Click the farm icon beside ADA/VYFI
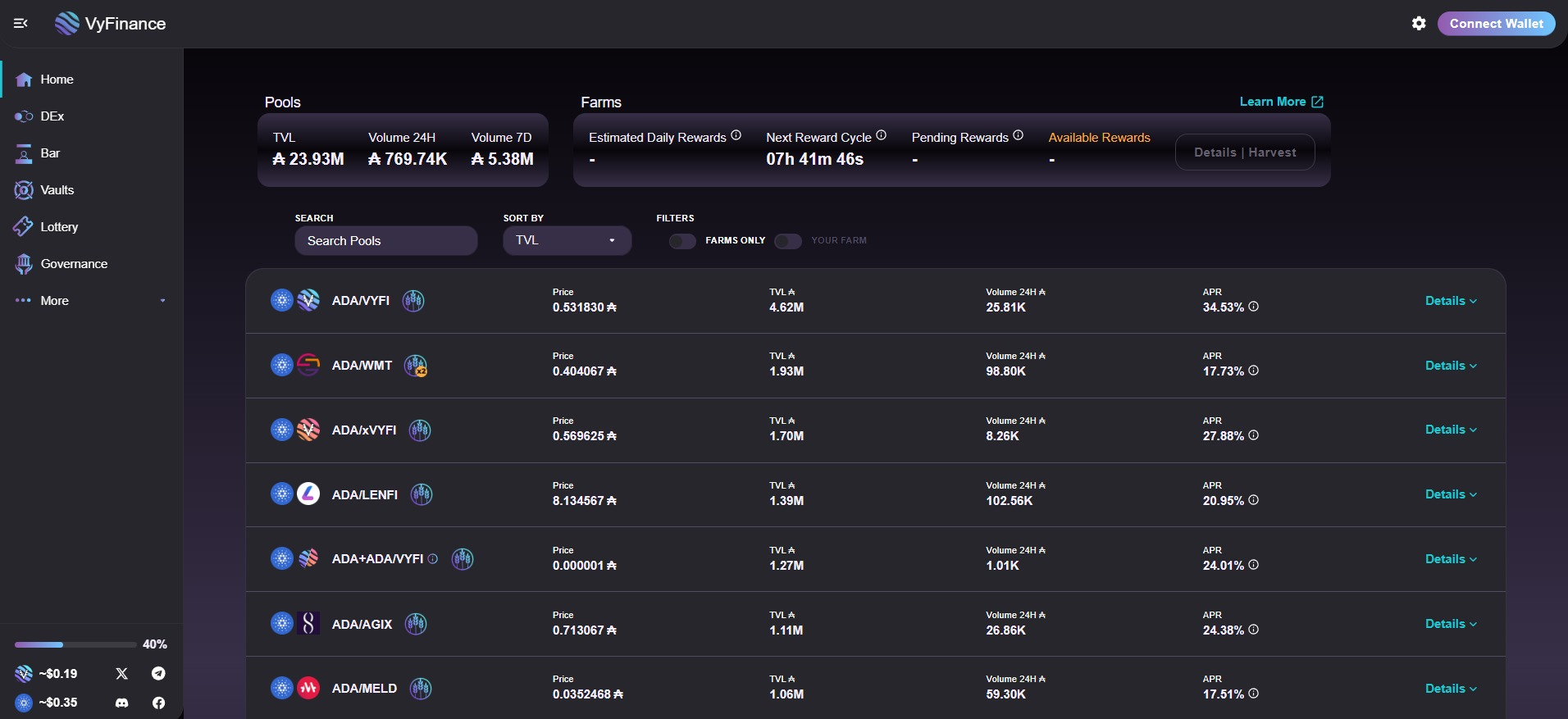 [x=413, y=301]
